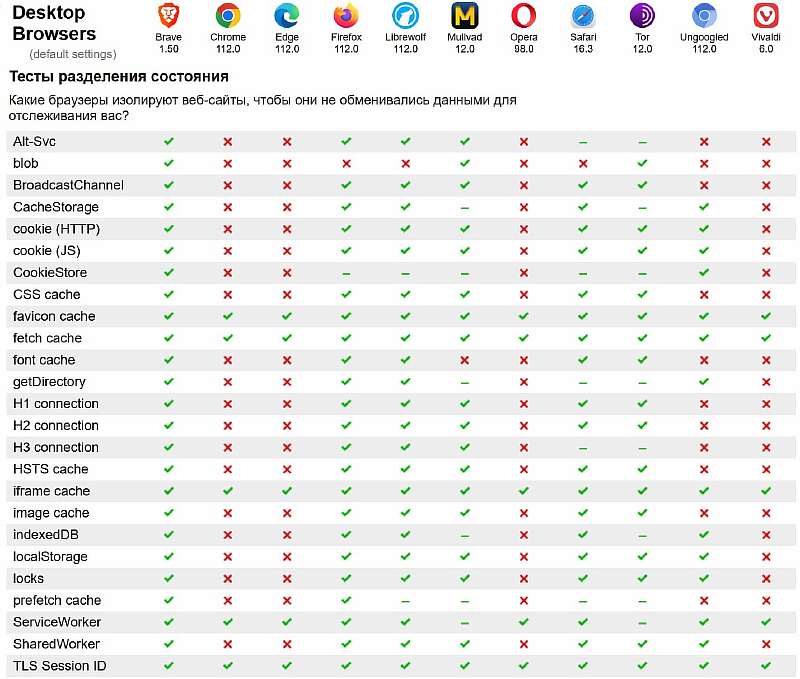The width and height of the screenshot is (800, 679).
Task: Select the Ungoogled Chromium icon
Action: coord(704,17)
